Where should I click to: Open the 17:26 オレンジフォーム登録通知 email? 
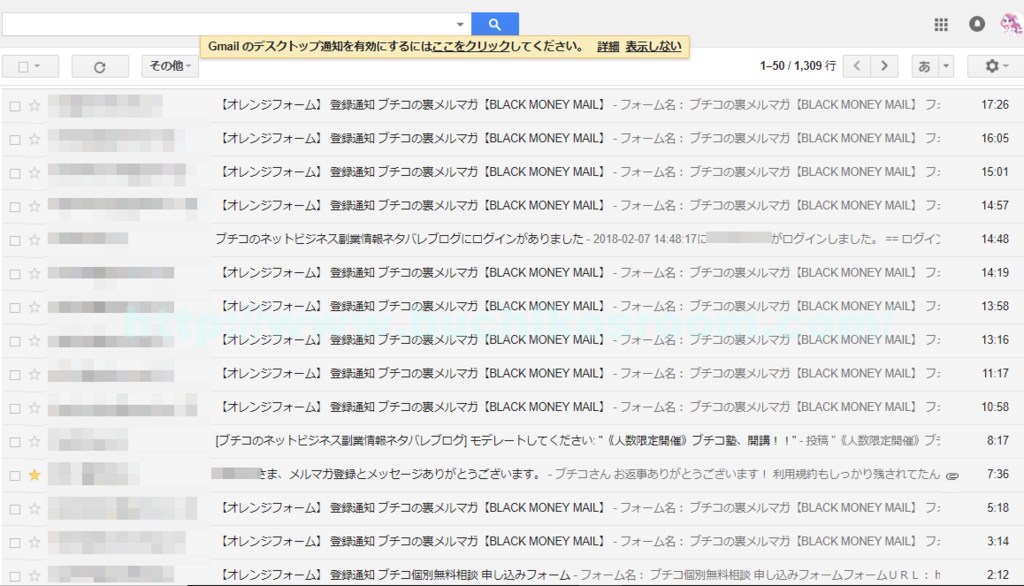click(x=512, y=105)
